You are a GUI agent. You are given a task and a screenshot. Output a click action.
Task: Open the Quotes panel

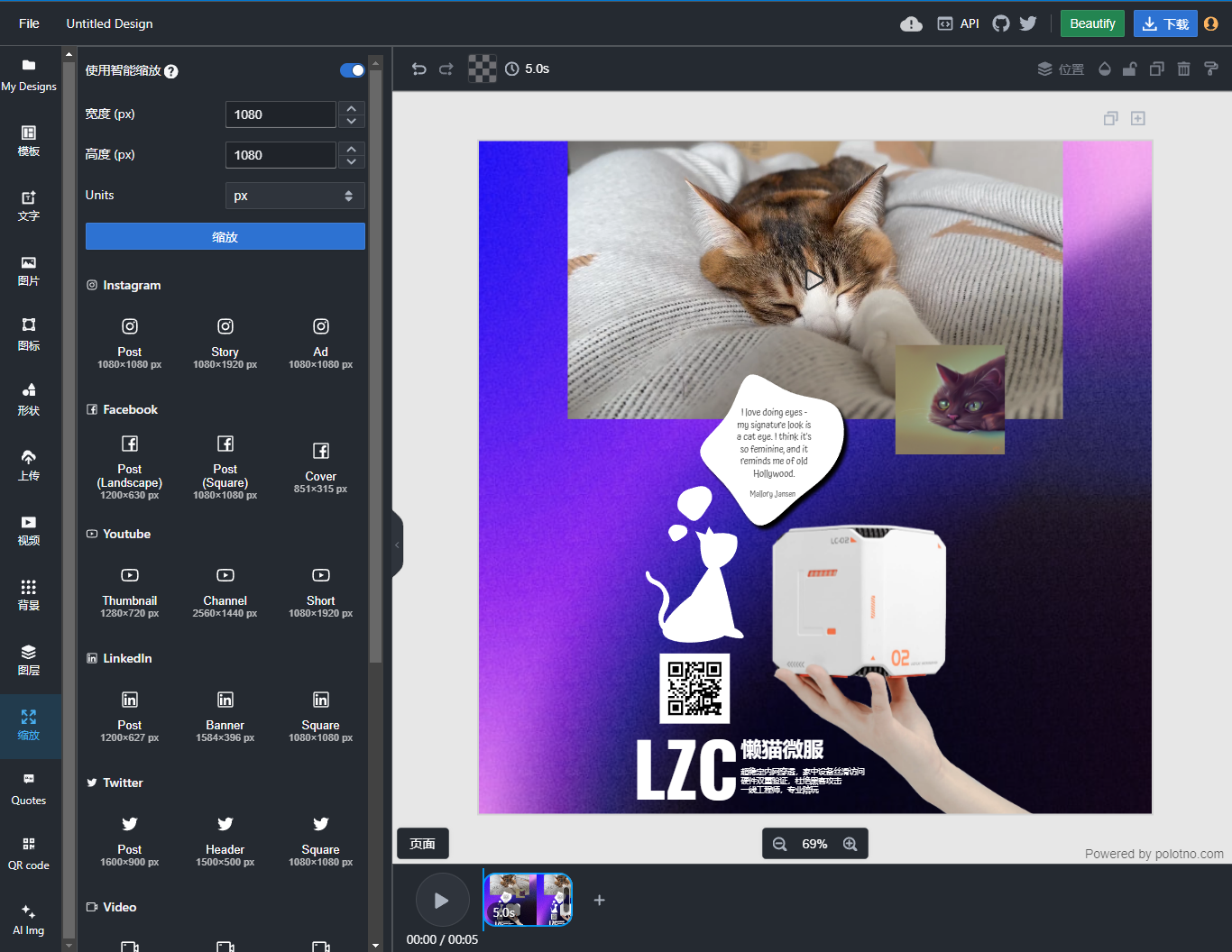coord(29,790)
